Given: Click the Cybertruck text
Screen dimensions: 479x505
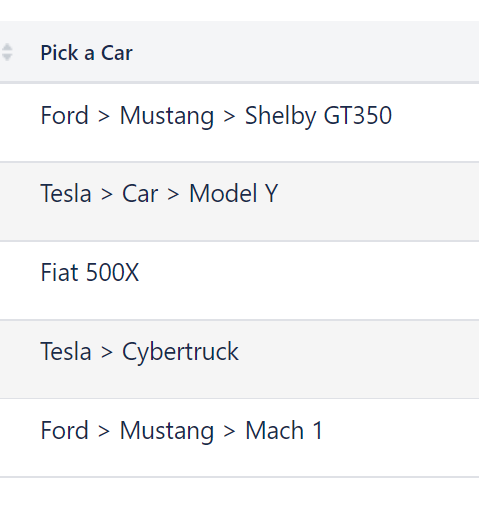Looking at the screenshot, I should point(180,352).
